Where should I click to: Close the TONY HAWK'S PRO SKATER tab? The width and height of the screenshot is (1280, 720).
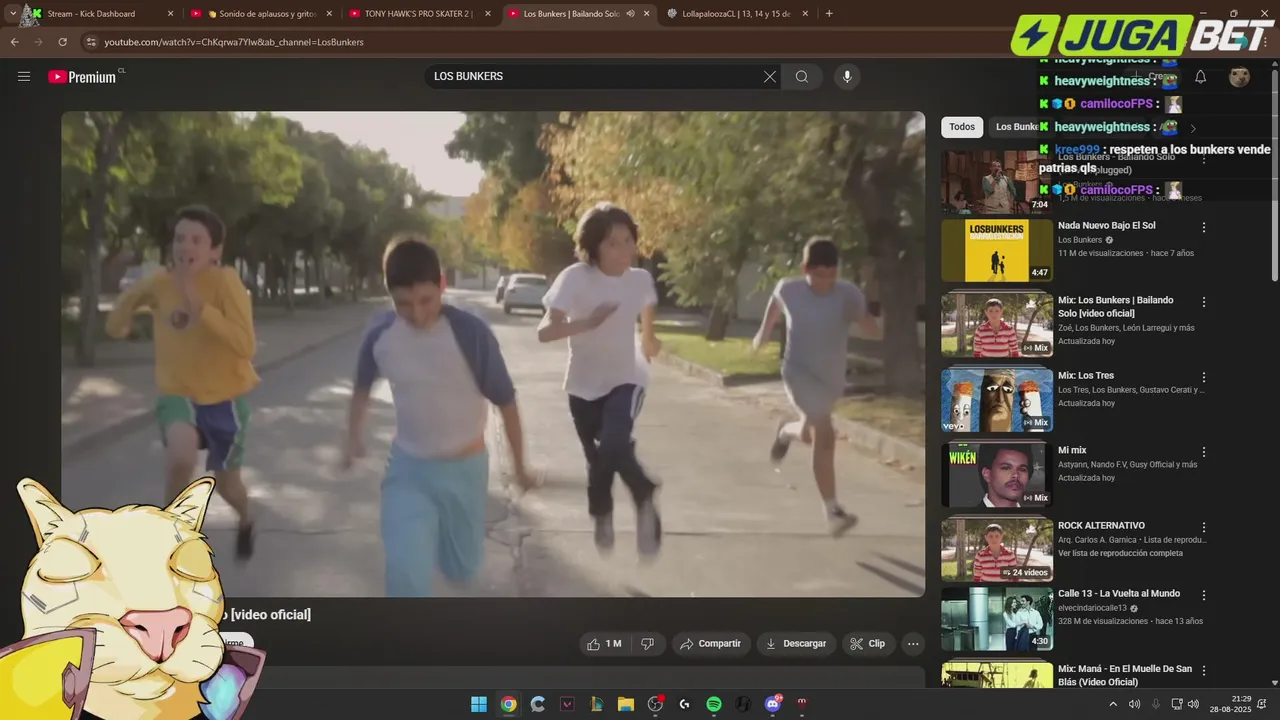[x=488, y=14]
